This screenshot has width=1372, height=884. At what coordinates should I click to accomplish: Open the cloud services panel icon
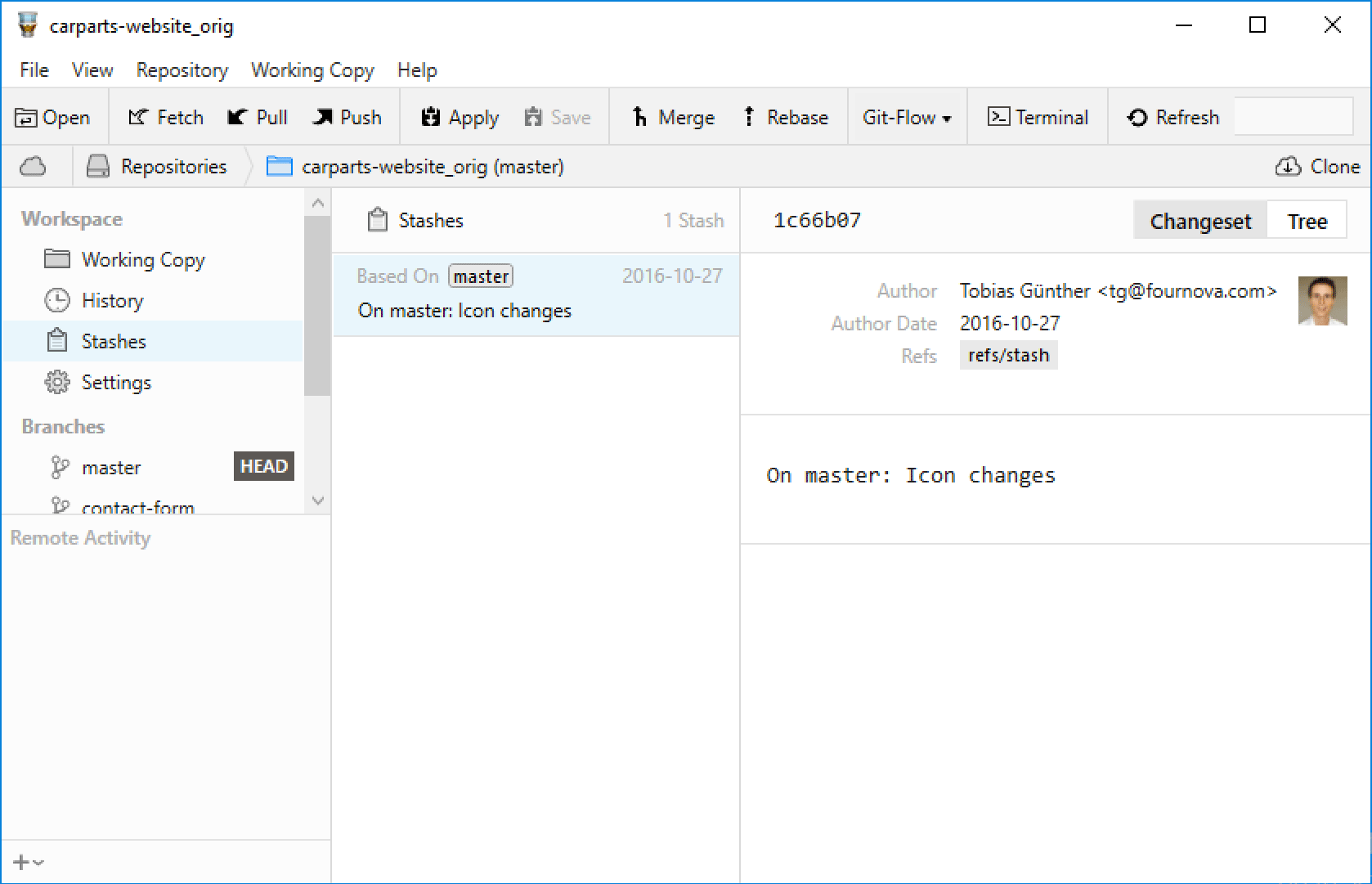coord(34,166)
